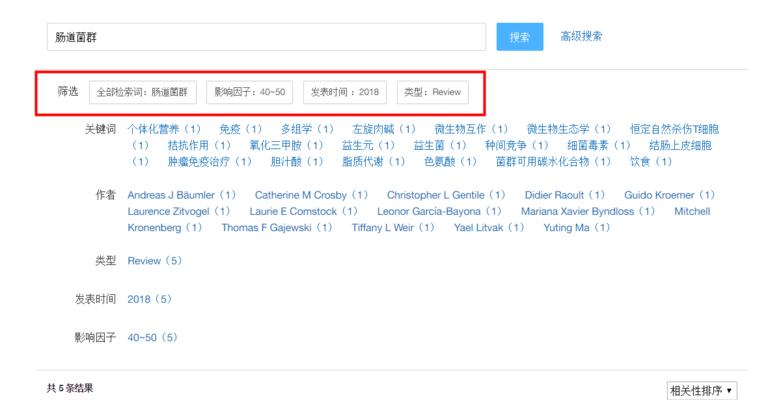Filter by keyword 多组学
This screenshot has height=400, width=768.
tap(307, 129)
